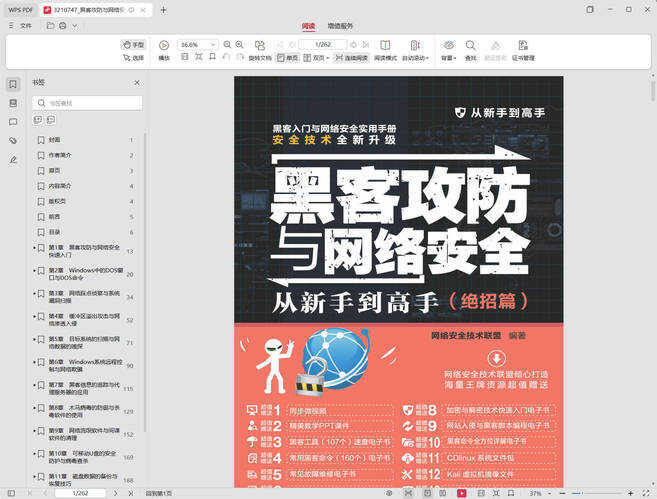Click the zoom out magnifier icon
The height and width of the screenshot is (499, 657).
tap(227, 45)
